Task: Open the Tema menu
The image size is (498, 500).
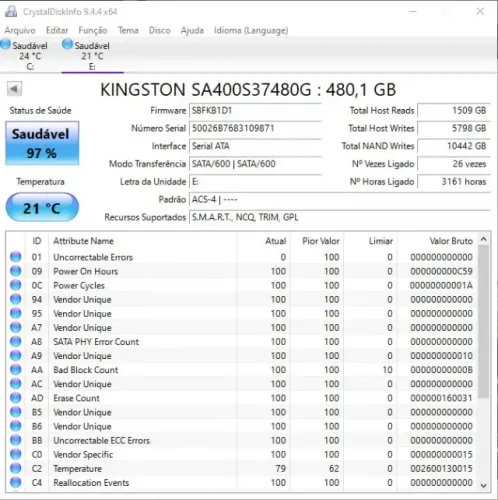Action: (x=128, y=30)
